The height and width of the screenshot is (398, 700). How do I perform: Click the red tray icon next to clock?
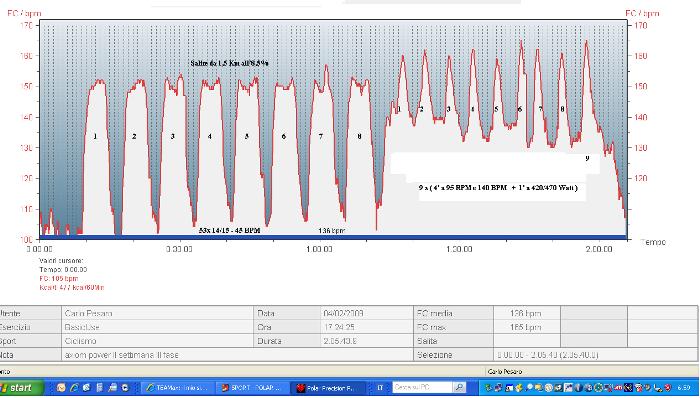[x=667, y=388]
